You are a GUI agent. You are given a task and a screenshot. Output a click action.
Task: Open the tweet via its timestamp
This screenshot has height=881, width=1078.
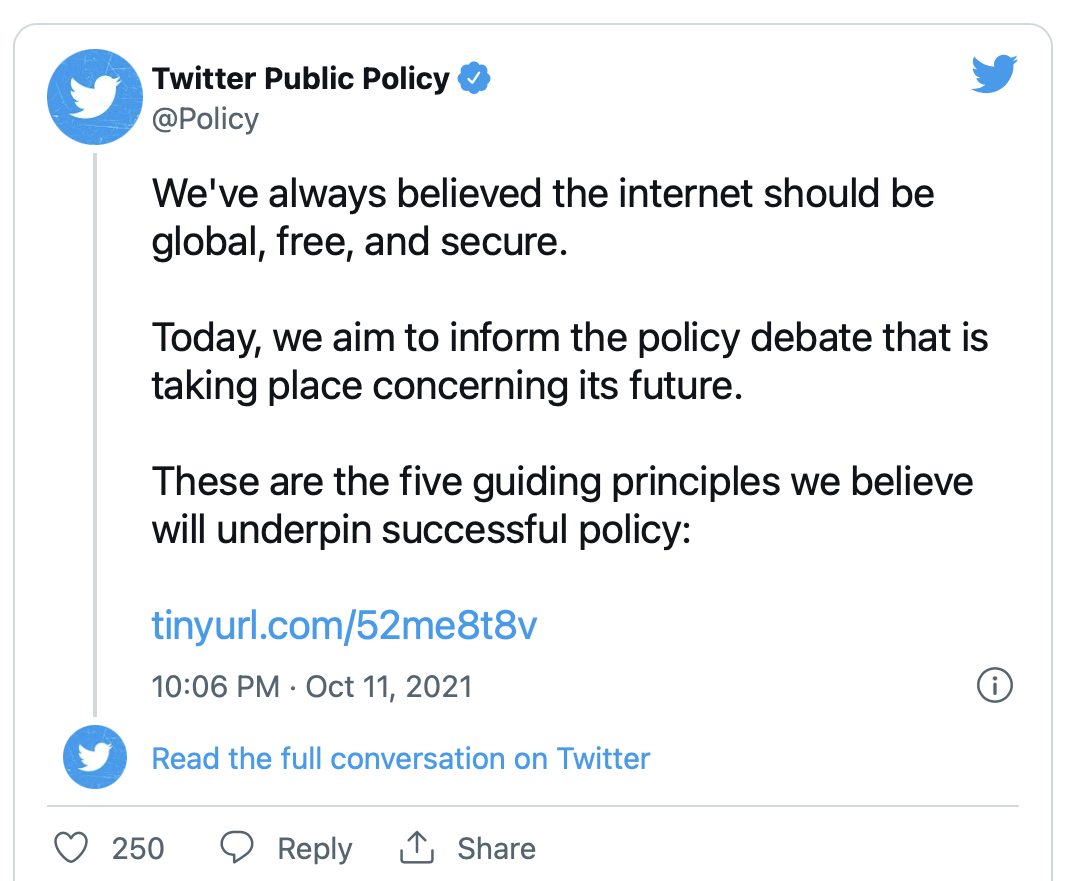(x=312, y=686)
